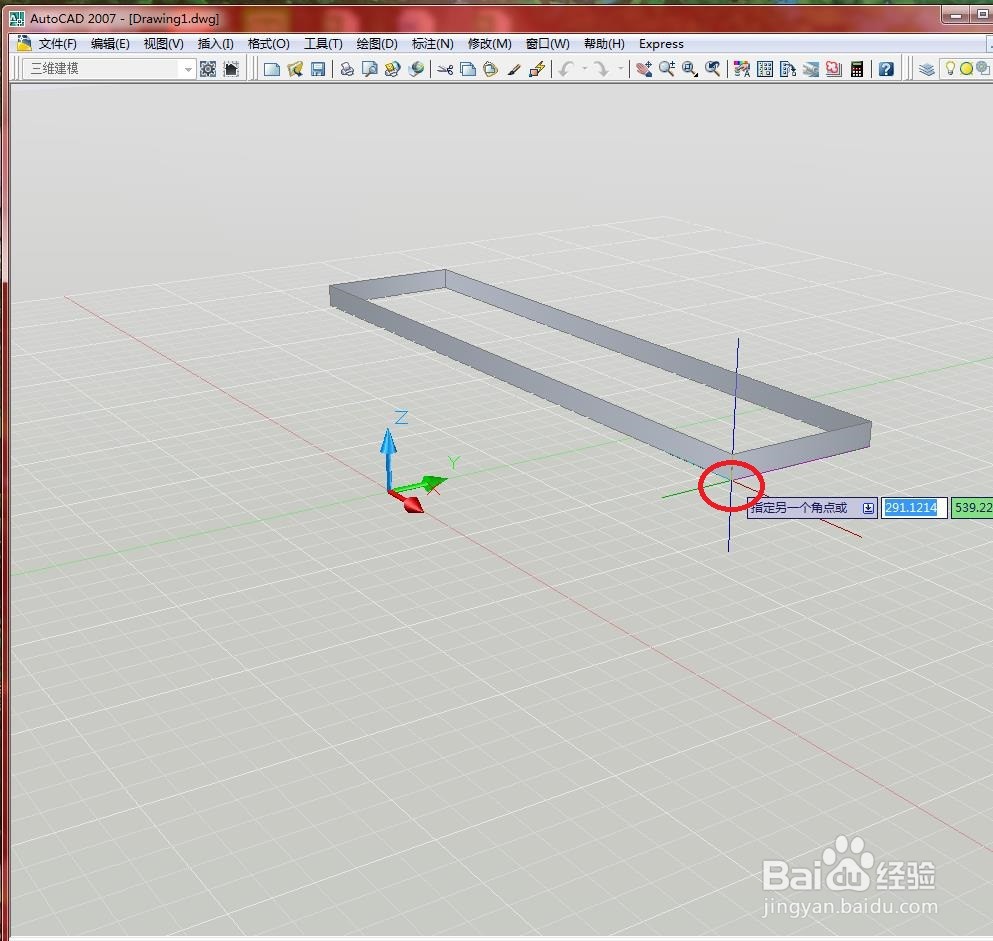
Task: Click the 291.1214 dynamic input field
Action: coord(914,508)
